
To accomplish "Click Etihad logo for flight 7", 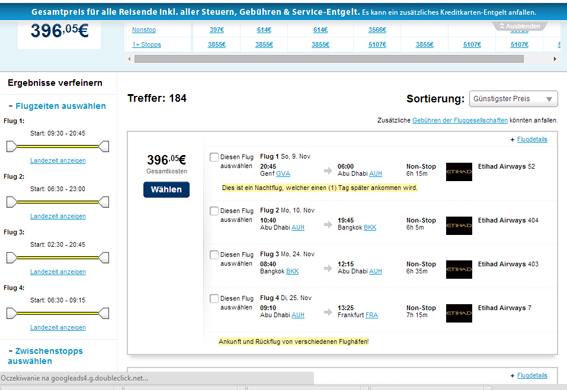I will [x=459, y=313].
